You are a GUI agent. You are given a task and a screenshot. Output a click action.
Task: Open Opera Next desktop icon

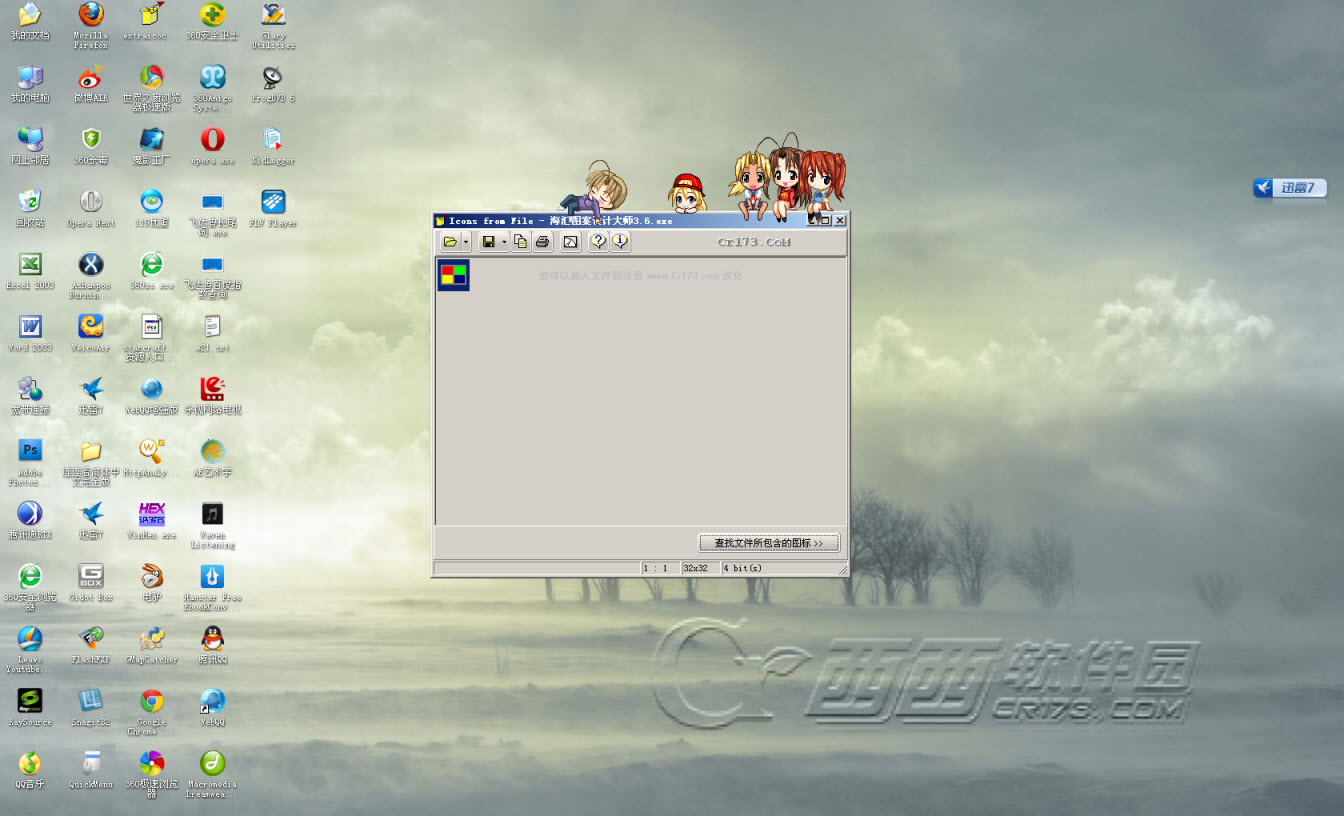(x=91, y=208)
